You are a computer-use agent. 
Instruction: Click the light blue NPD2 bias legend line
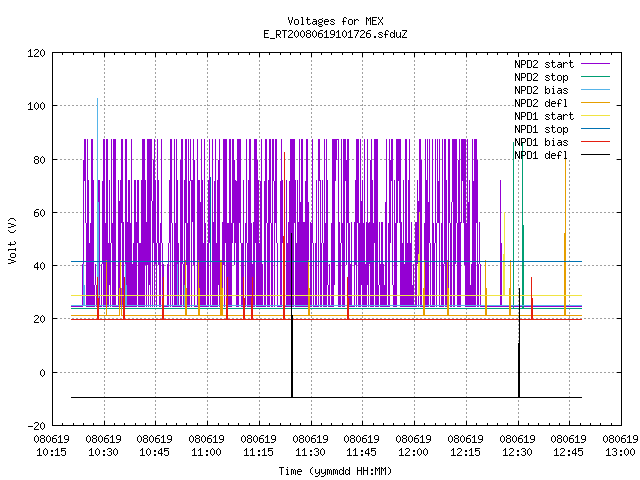tap(596, 89)
